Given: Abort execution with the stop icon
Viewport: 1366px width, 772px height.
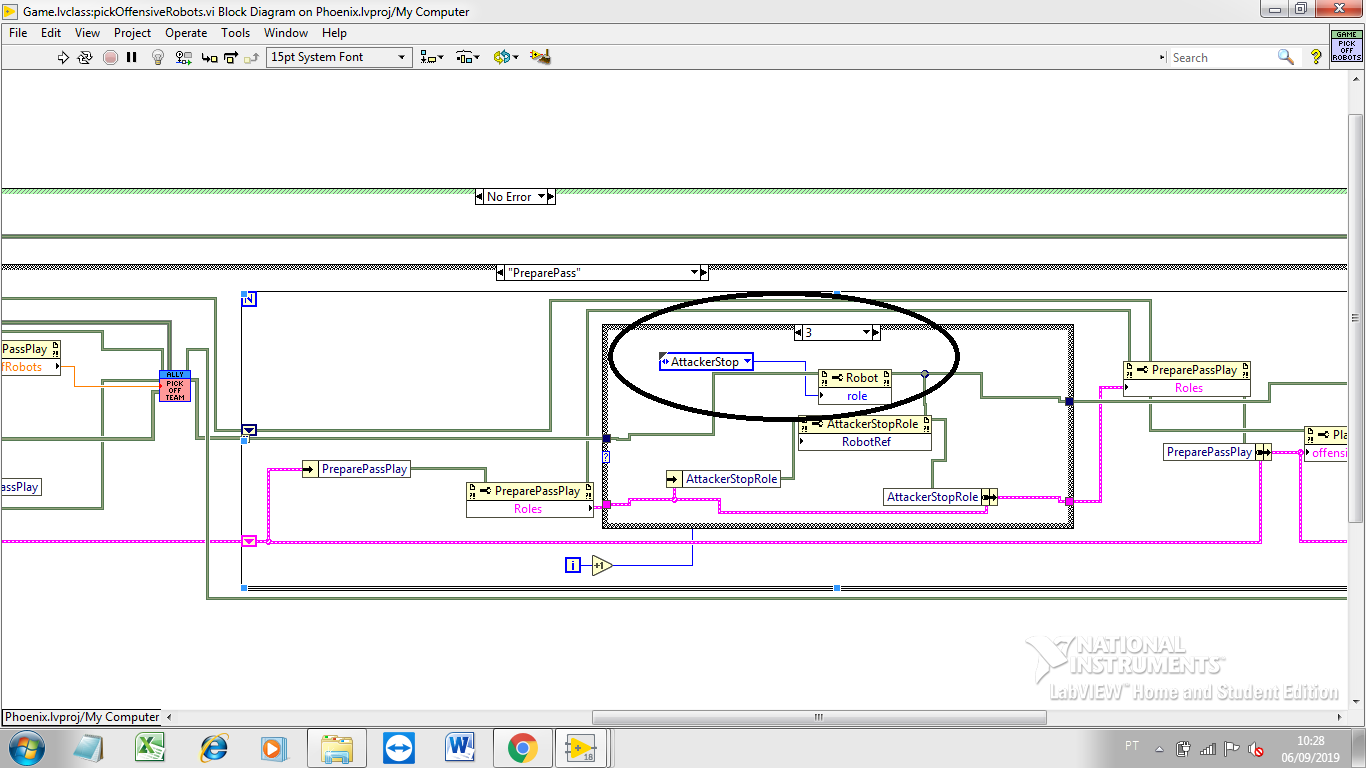Looking at the screenshot, I should coord(110,57).
